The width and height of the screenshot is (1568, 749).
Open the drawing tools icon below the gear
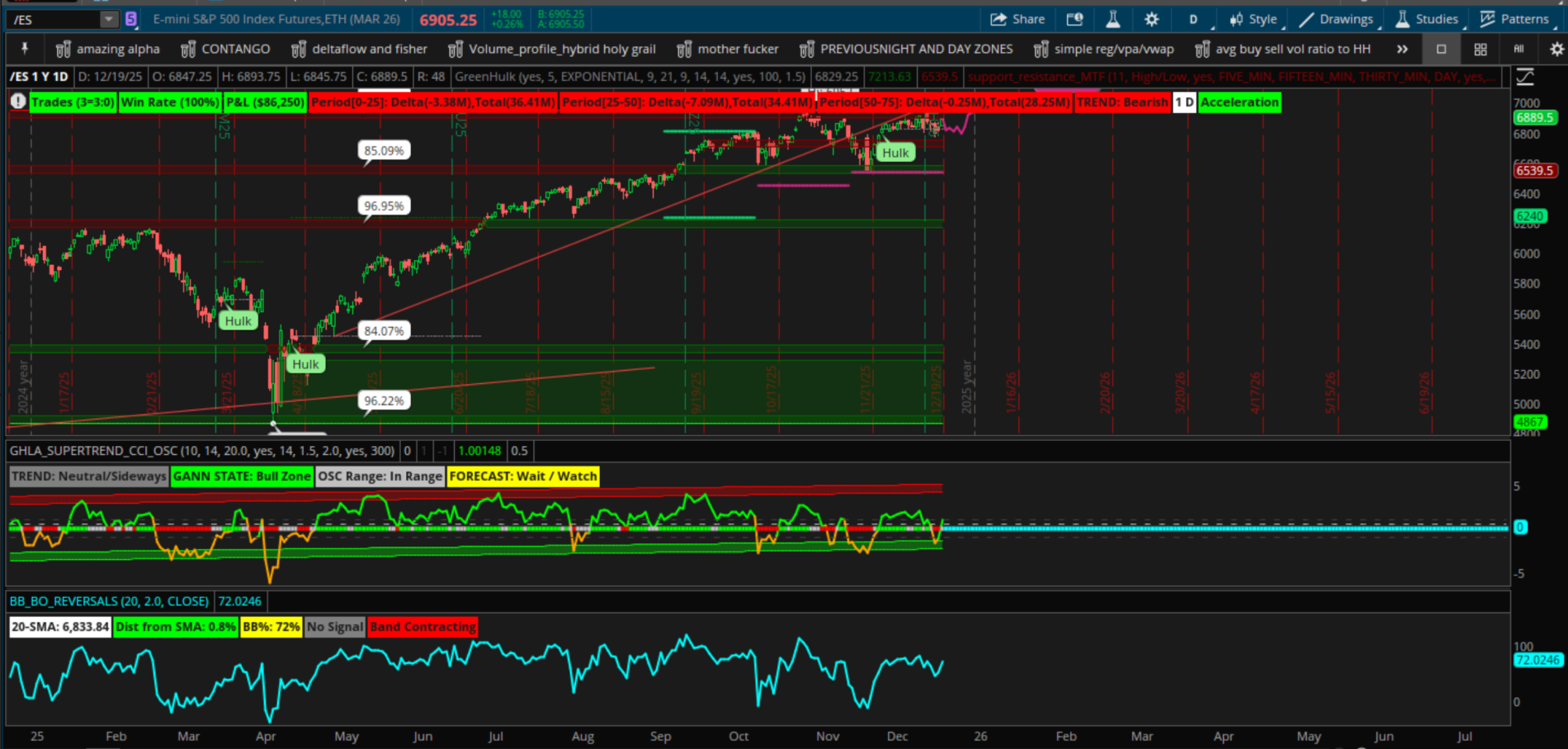[1525, 77]
